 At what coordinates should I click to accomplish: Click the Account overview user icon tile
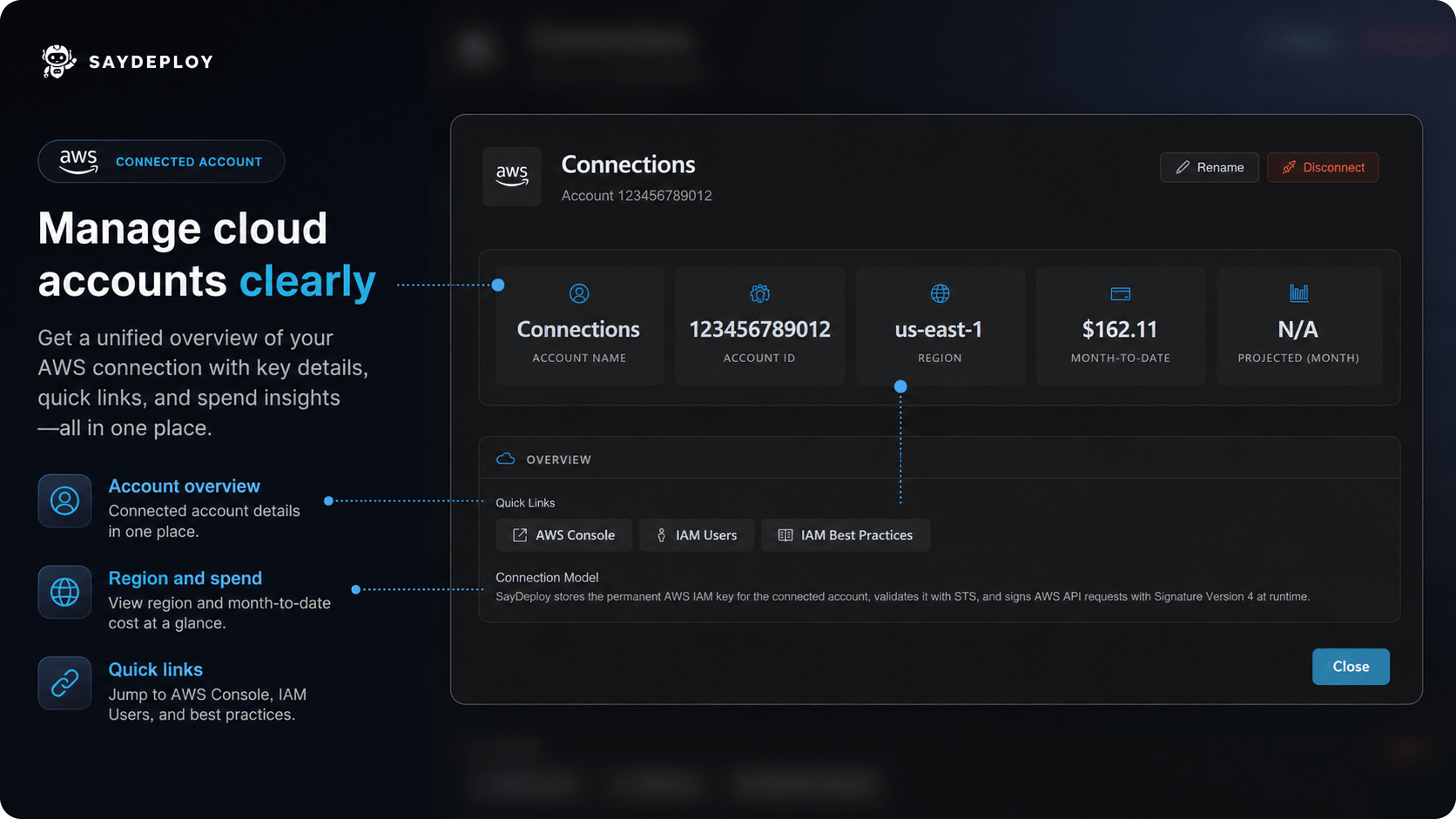(x=64, y=500)
